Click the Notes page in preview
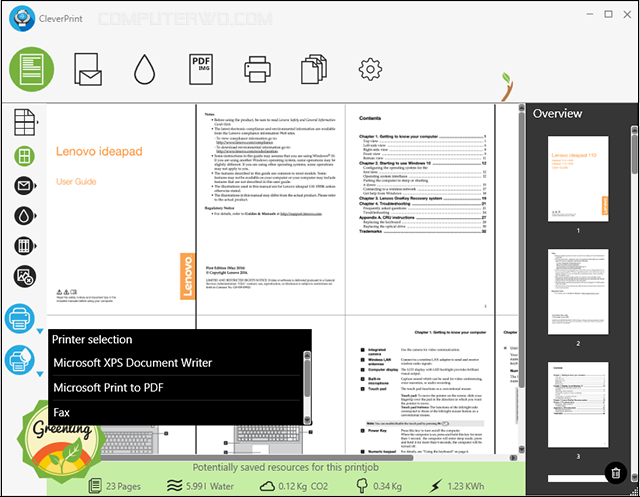Screen dimensions: 640x497 click(271, 209)
